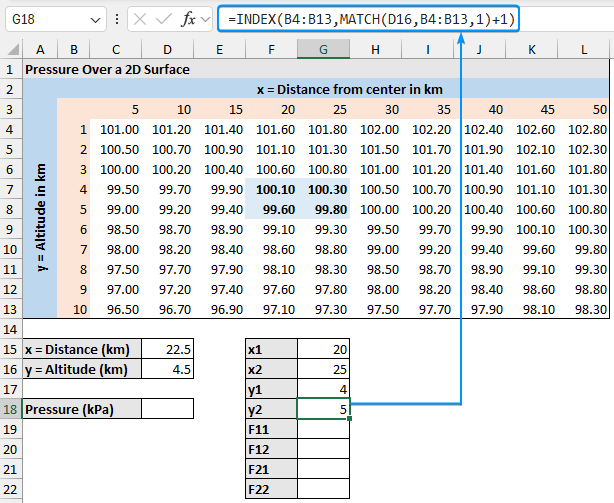Click the distance header value 35
This screenshot has height=503, width=614.
[x=427, y=109]
